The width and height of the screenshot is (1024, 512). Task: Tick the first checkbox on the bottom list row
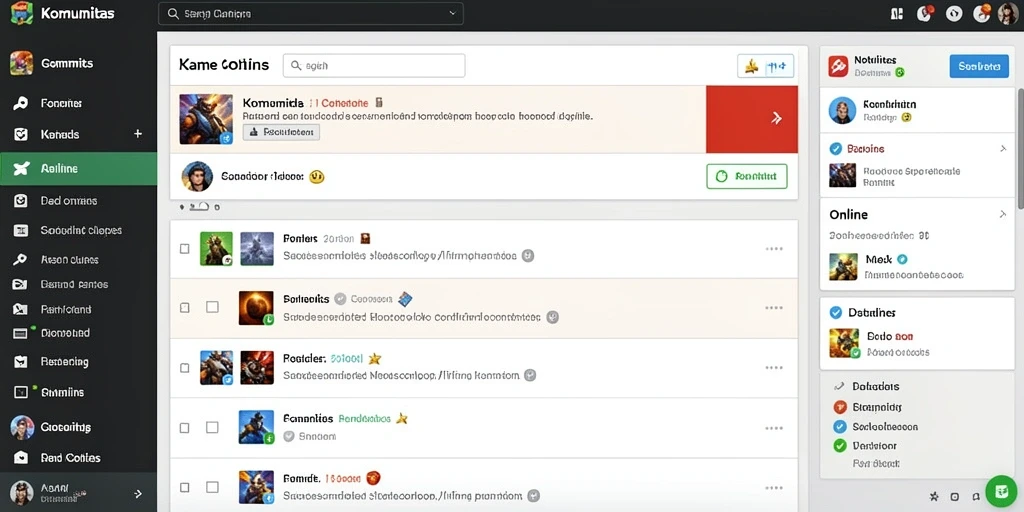185,487
